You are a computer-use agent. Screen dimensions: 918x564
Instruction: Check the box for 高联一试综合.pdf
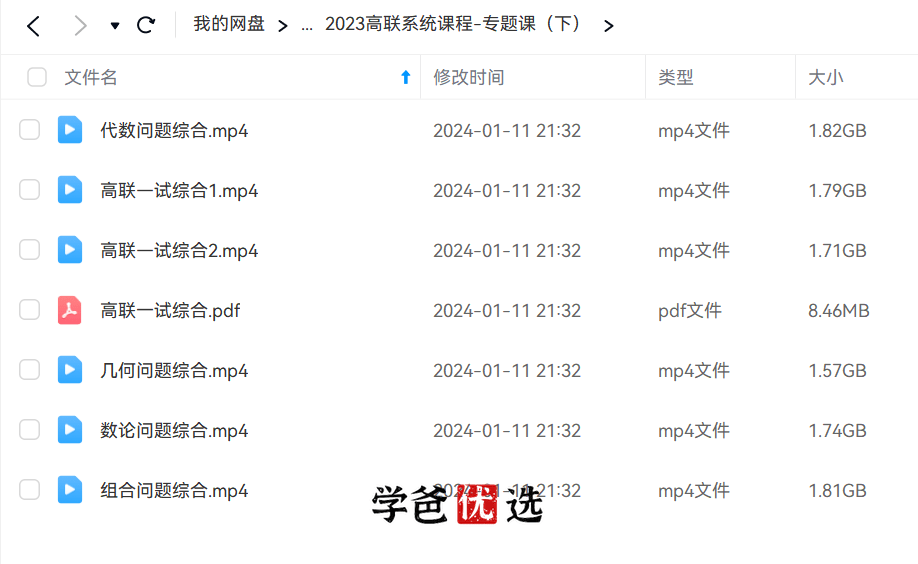[29, 310]
